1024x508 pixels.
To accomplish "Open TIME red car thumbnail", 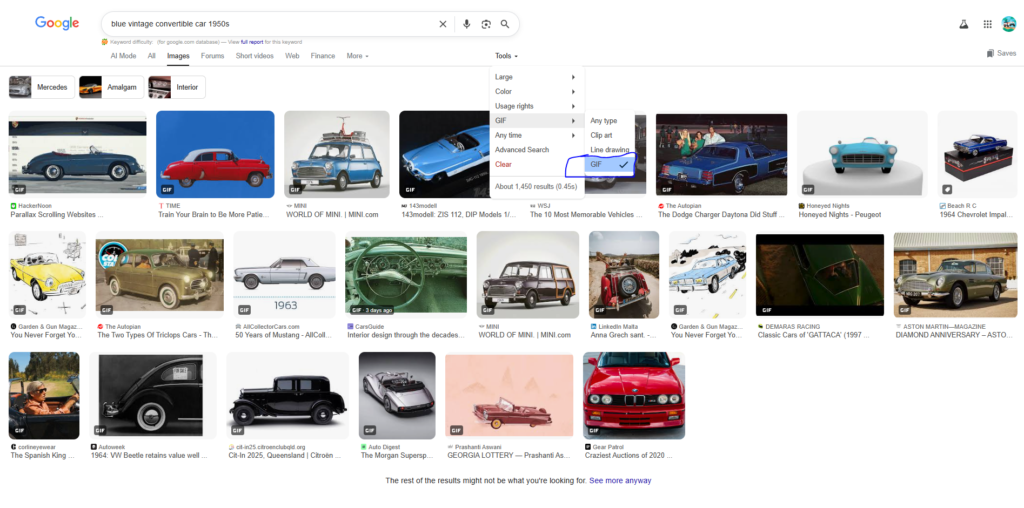I will [216, 154].
